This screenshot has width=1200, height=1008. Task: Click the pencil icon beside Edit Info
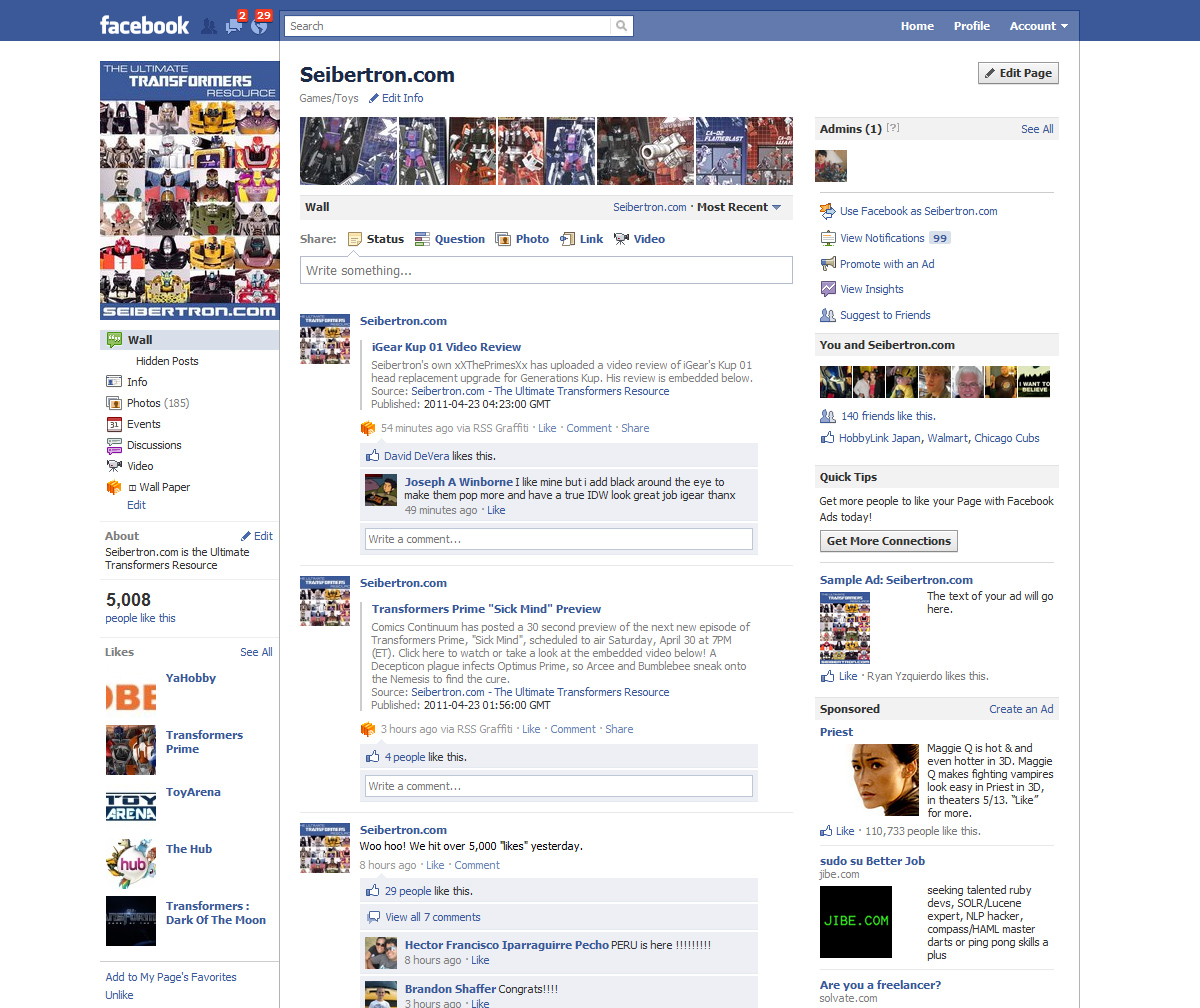click(374, 98)
